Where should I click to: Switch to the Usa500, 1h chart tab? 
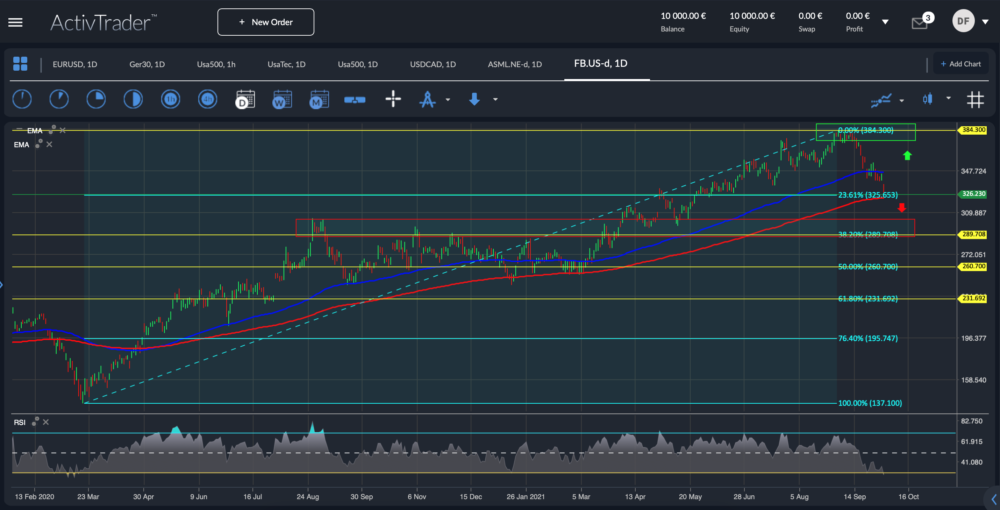click(x=216, y=64)
